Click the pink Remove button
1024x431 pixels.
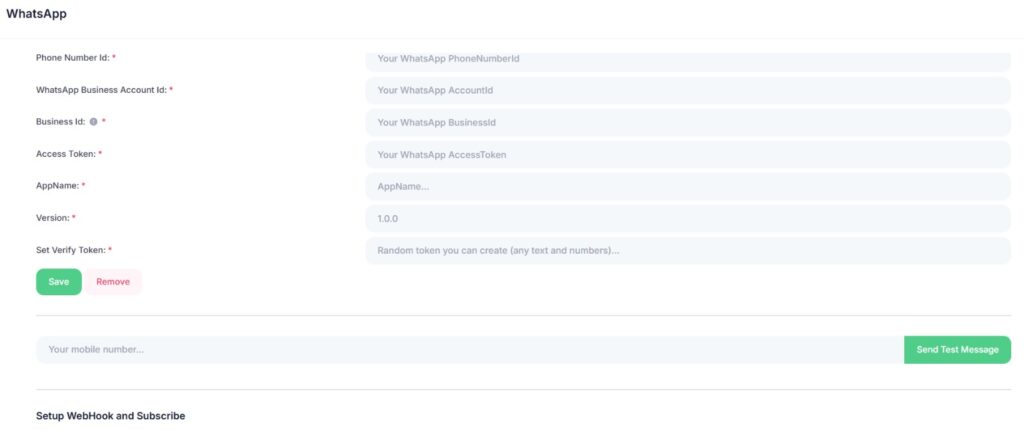113,282
